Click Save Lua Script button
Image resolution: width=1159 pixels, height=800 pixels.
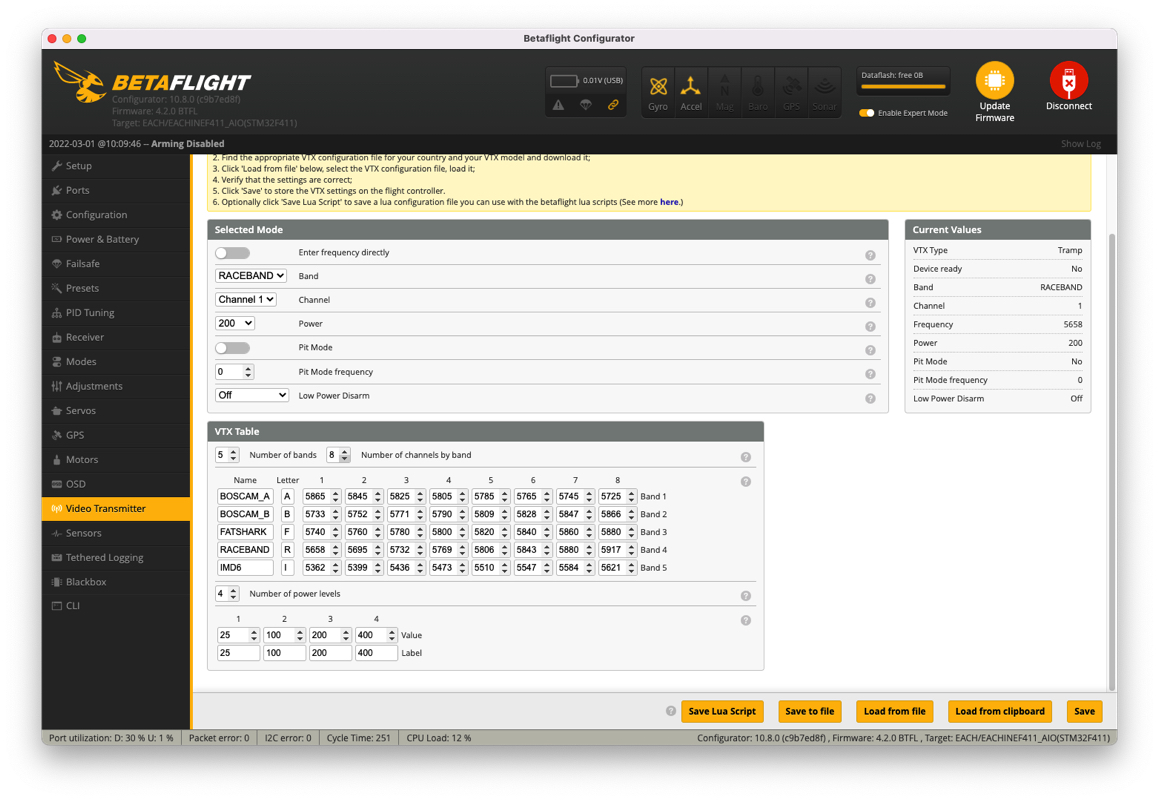[x=722, y=711]
